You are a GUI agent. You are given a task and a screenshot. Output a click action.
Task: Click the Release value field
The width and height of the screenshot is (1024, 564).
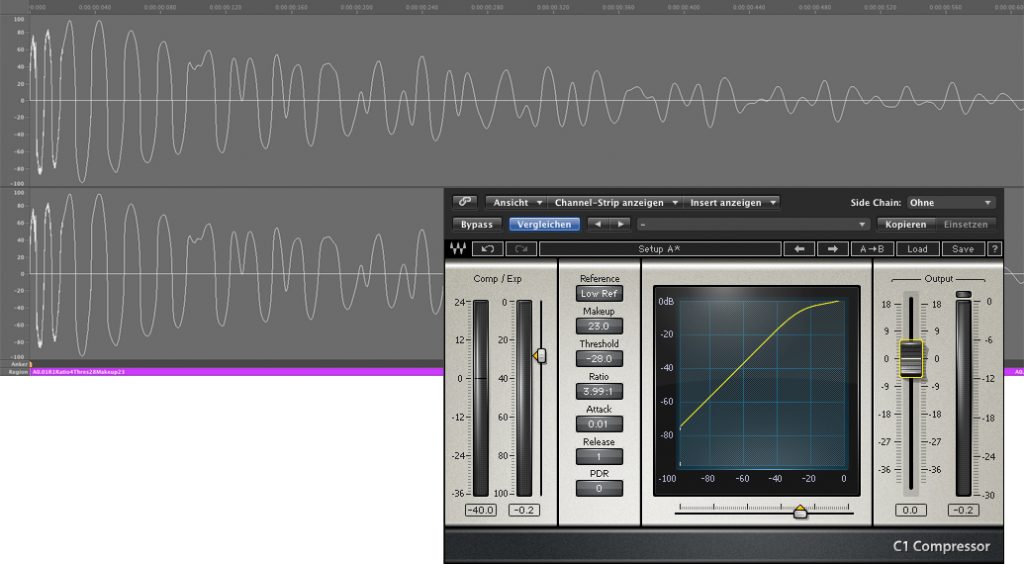pyautogui.click(x=599, y=456)
